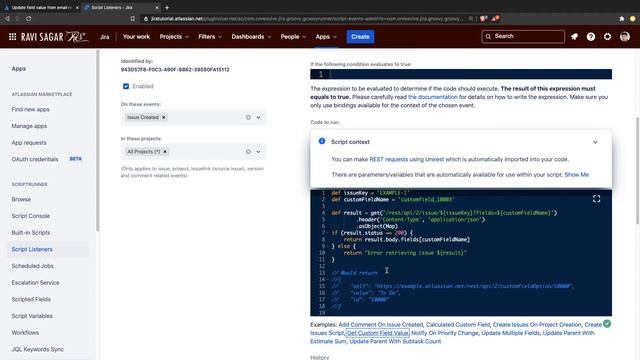Select Script Listeners in sidebar
The height and width of the screenshot is (360, 640).
pyautogui.click(x=32, y=249)
